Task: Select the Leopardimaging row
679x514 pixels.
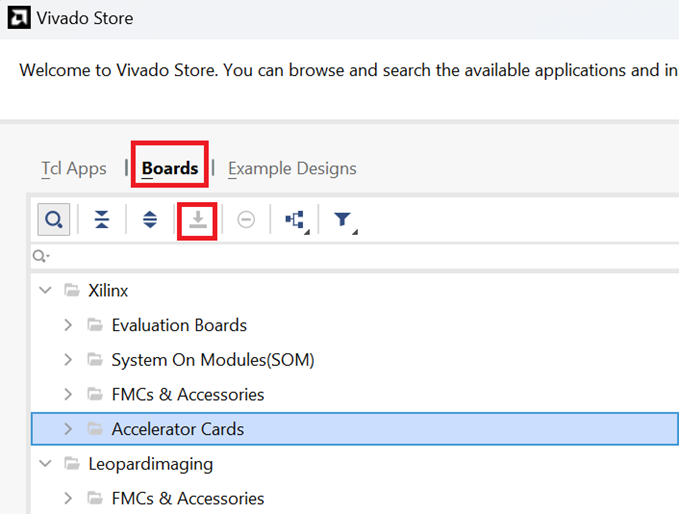Action: click(355, 464)
